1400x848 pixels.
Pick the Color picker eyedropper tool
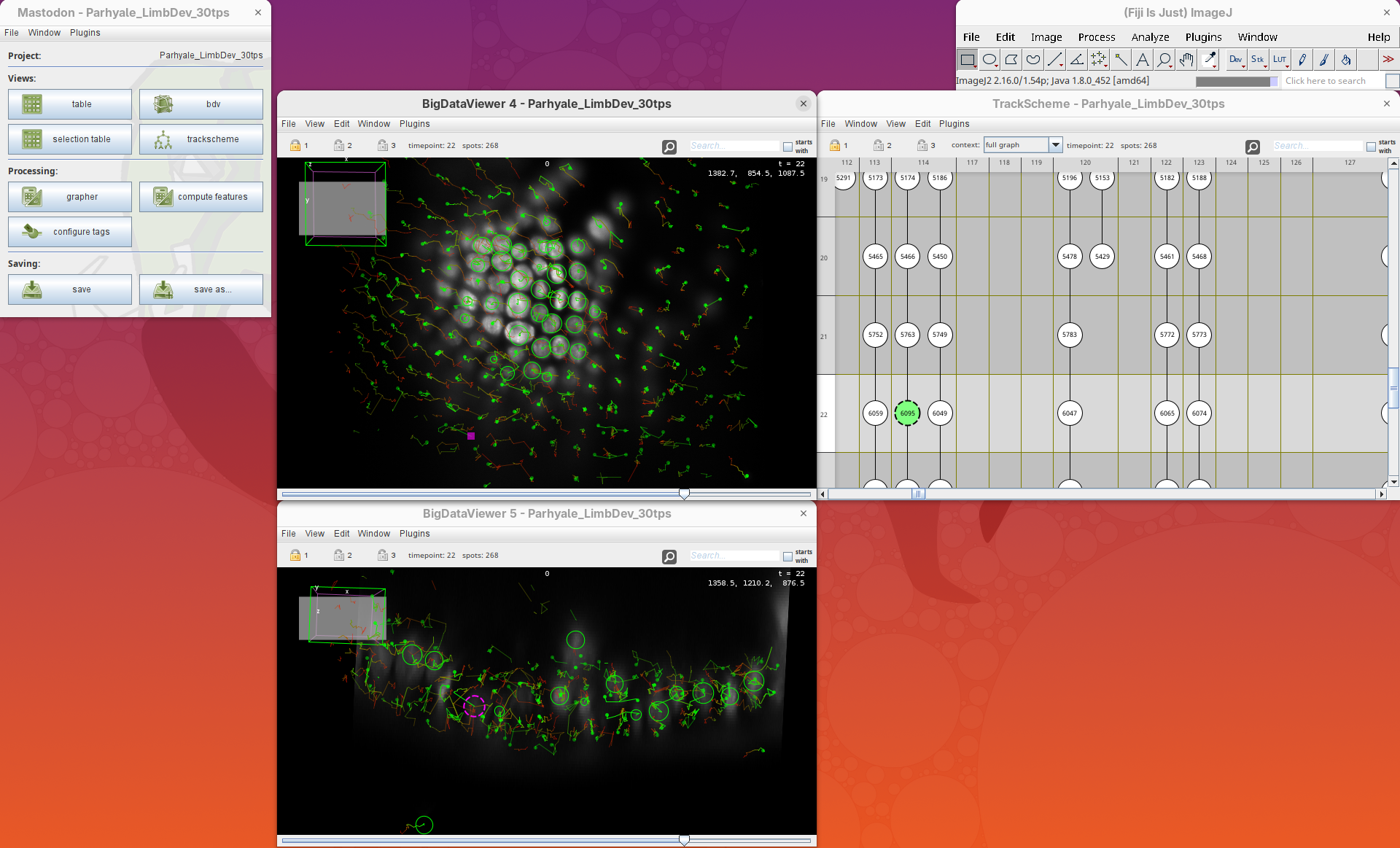click(x=1209, y=60)
